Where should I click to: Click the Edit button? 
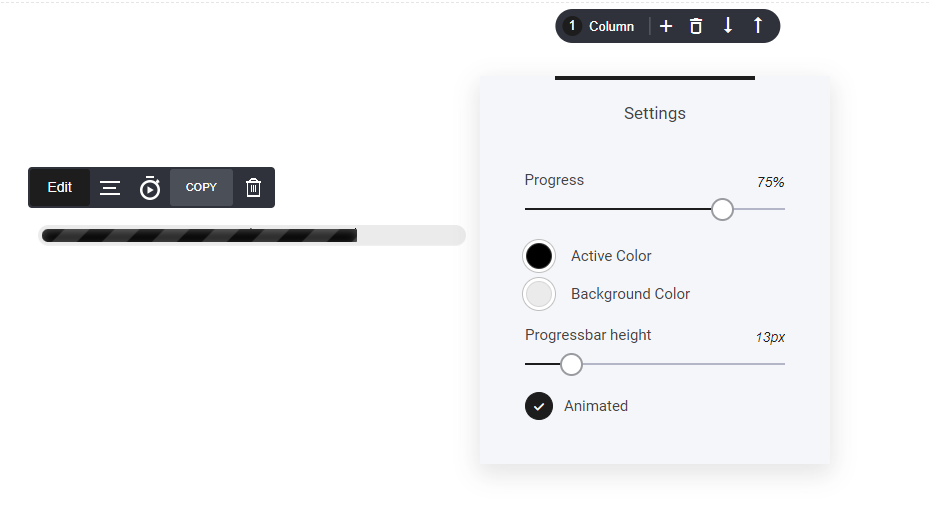[60, 188]
